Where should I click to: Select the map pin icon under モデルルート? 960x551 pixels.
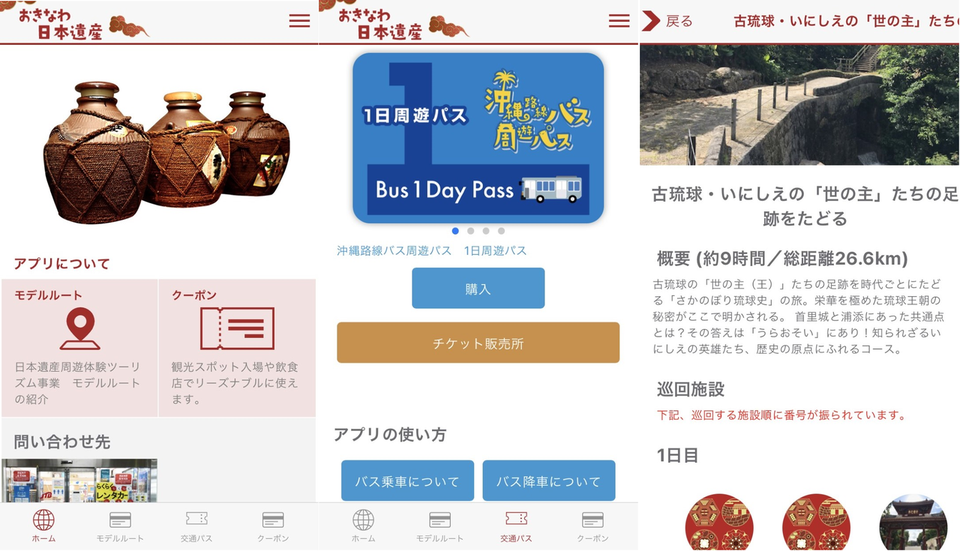(x=80, y=329)
